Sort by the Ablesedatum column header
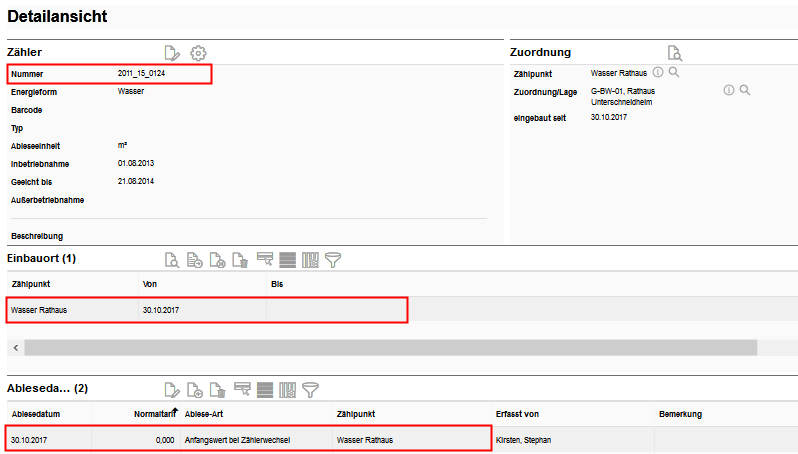The width and height of the screenshot is (798, 454). point(36,414)
